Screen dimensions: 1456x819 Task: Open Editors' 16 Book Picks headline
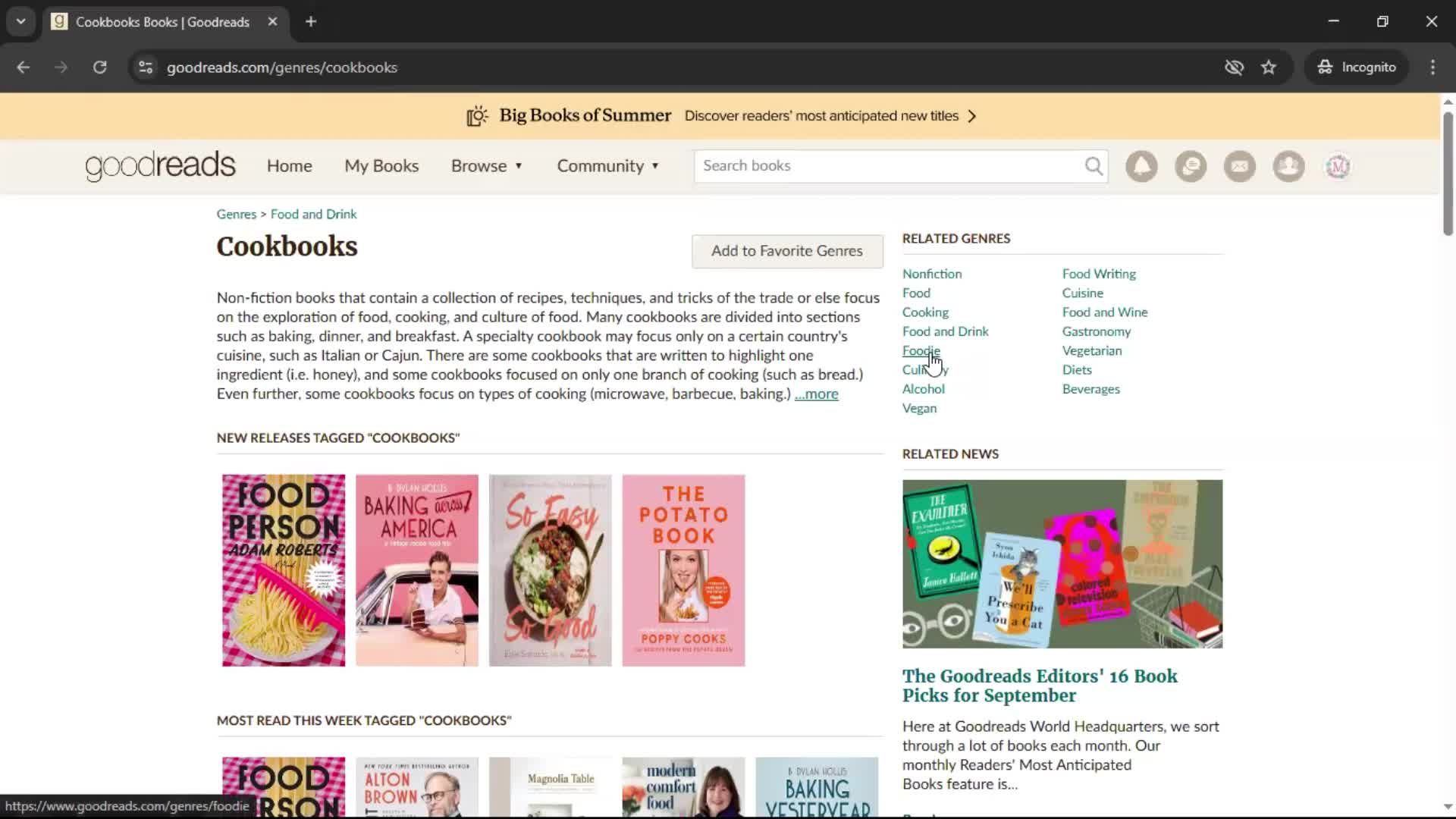(x=1040, y=686)
